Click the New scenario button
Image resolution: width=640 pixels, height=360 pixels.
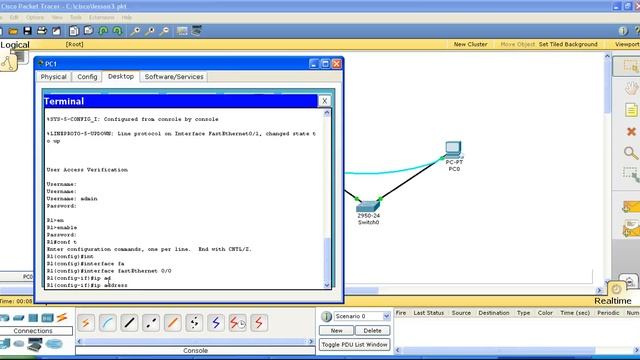[x=336, y=331]
